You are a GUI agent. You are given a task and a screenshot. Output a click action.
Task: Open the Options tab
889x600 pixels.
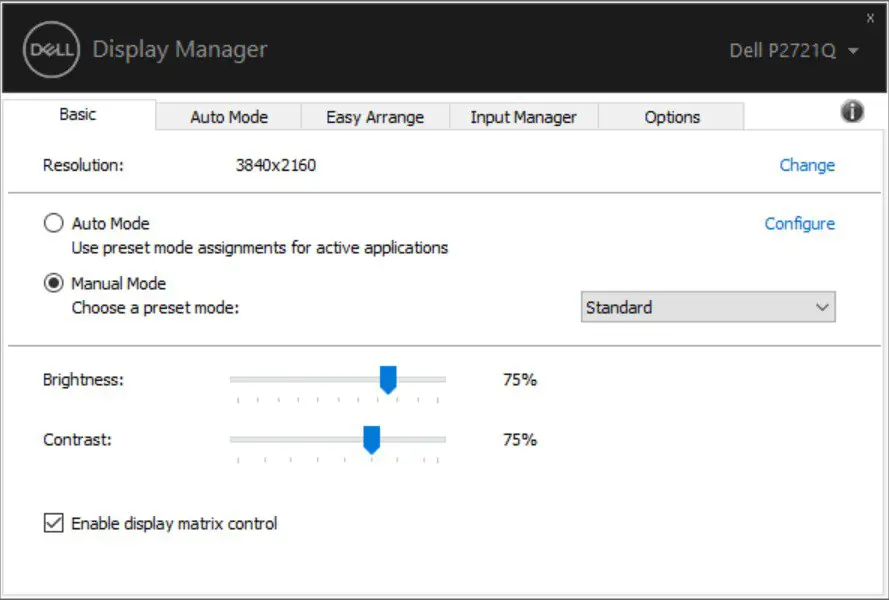click(x=671, y=117)
